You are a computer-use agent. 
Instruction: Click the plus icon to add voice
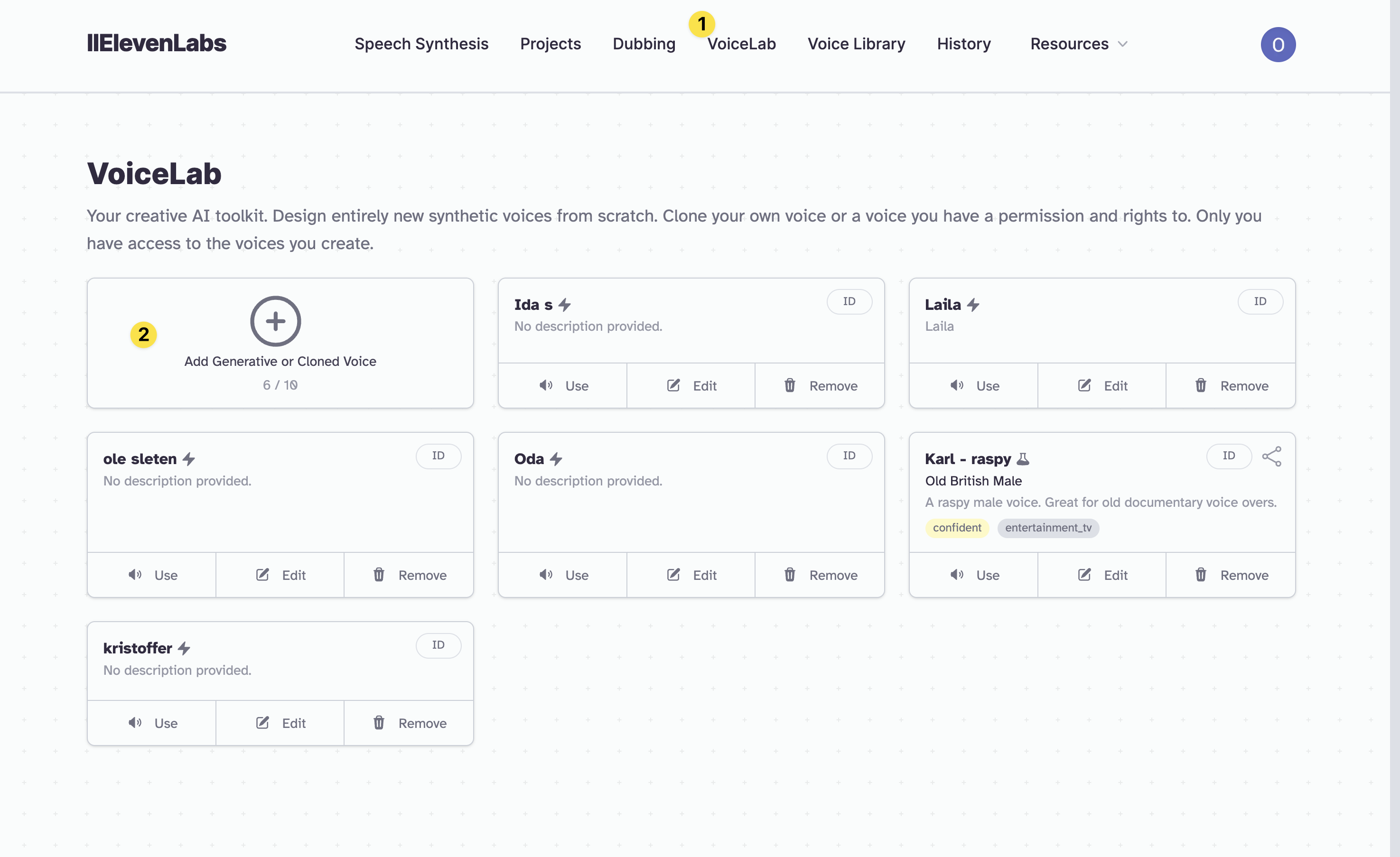click(x=276, y=321)
